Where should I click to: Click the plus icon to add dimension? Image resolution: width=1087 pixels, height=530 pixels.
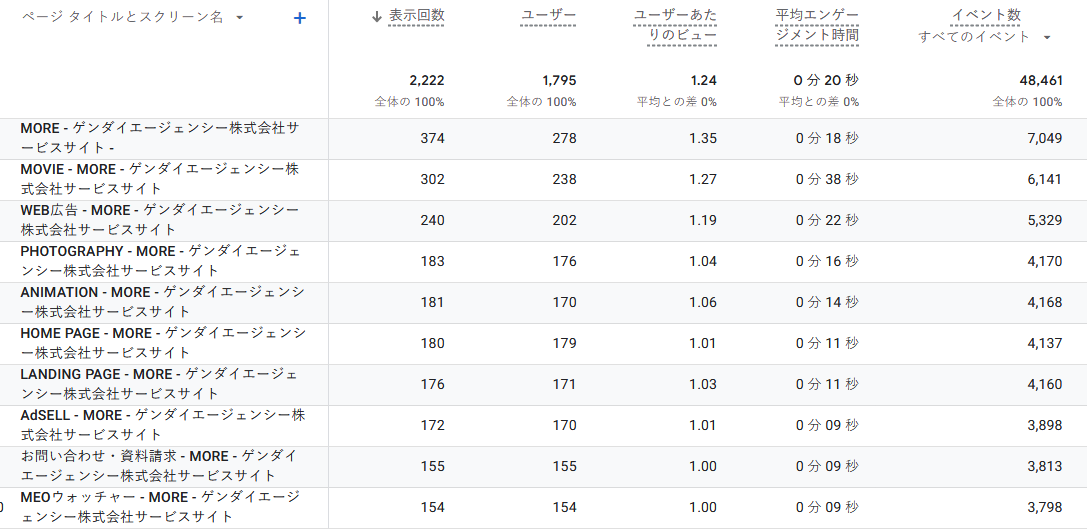pyautogui.click(x=300, y=18)
